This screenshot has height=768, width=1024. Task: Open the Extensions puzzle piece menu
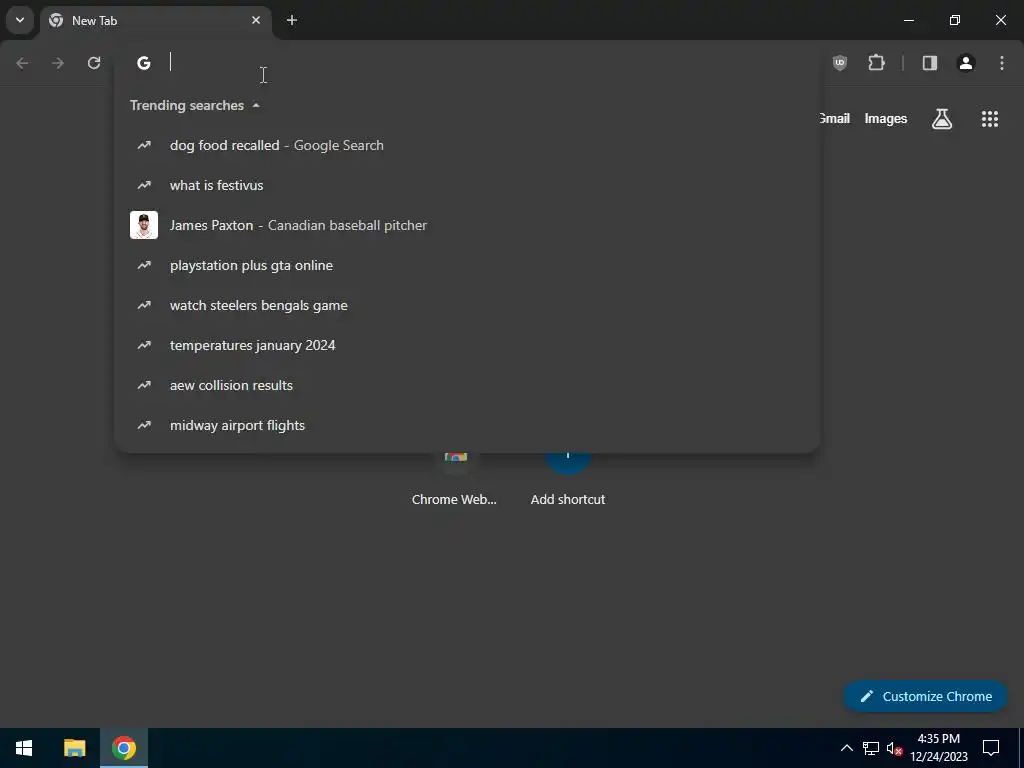tap(876, 63)
